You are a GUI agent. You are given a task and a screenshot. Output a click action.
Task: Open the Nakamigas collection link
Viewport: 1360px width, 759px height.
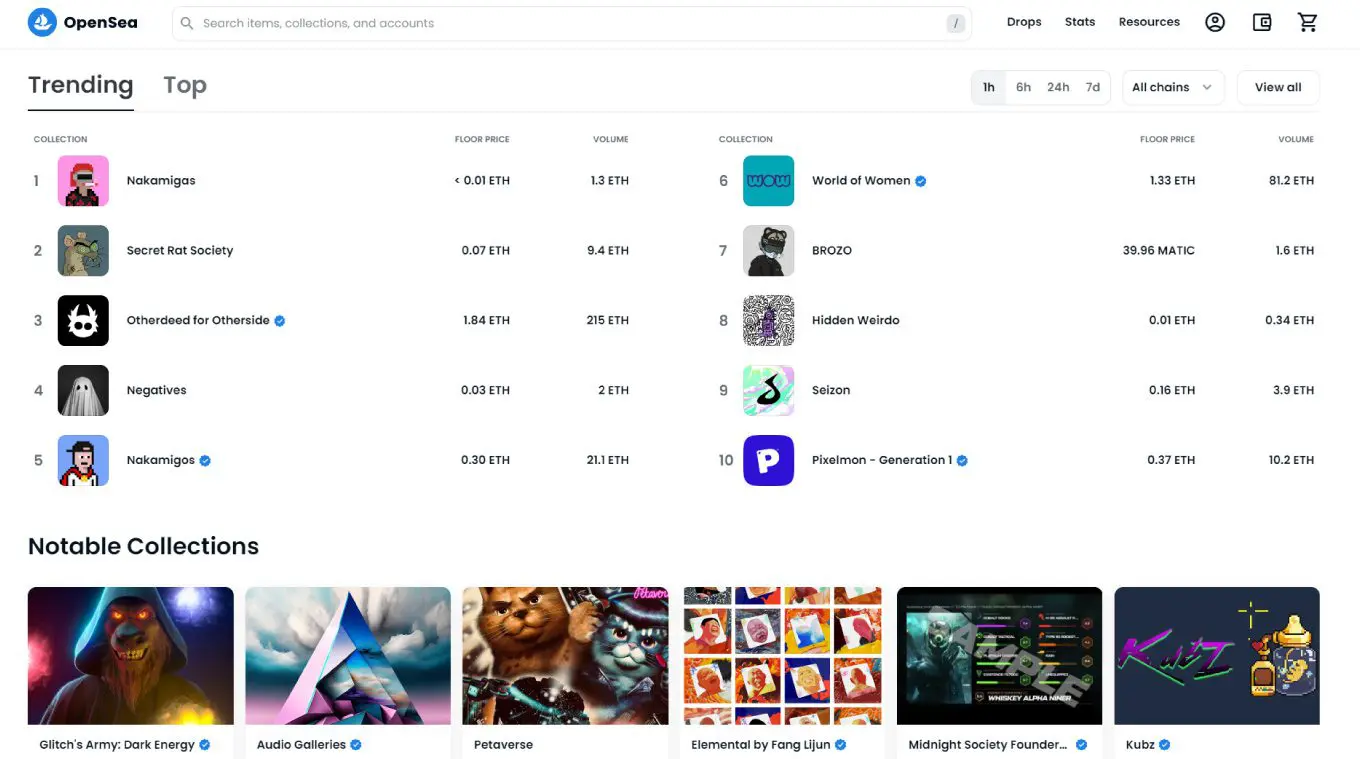pos(161,181)
